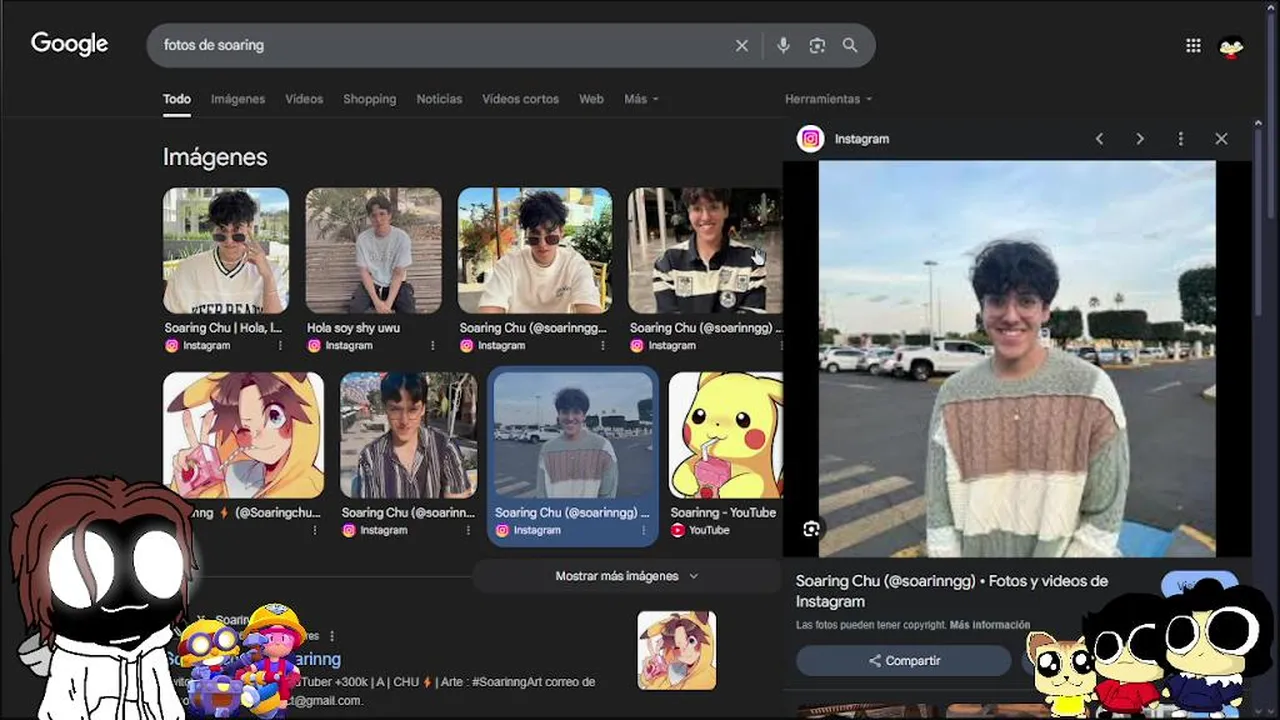The width and height of the screenshot is (1280, 720).
Task: Click the magnifier search icon
Action: 850,45
